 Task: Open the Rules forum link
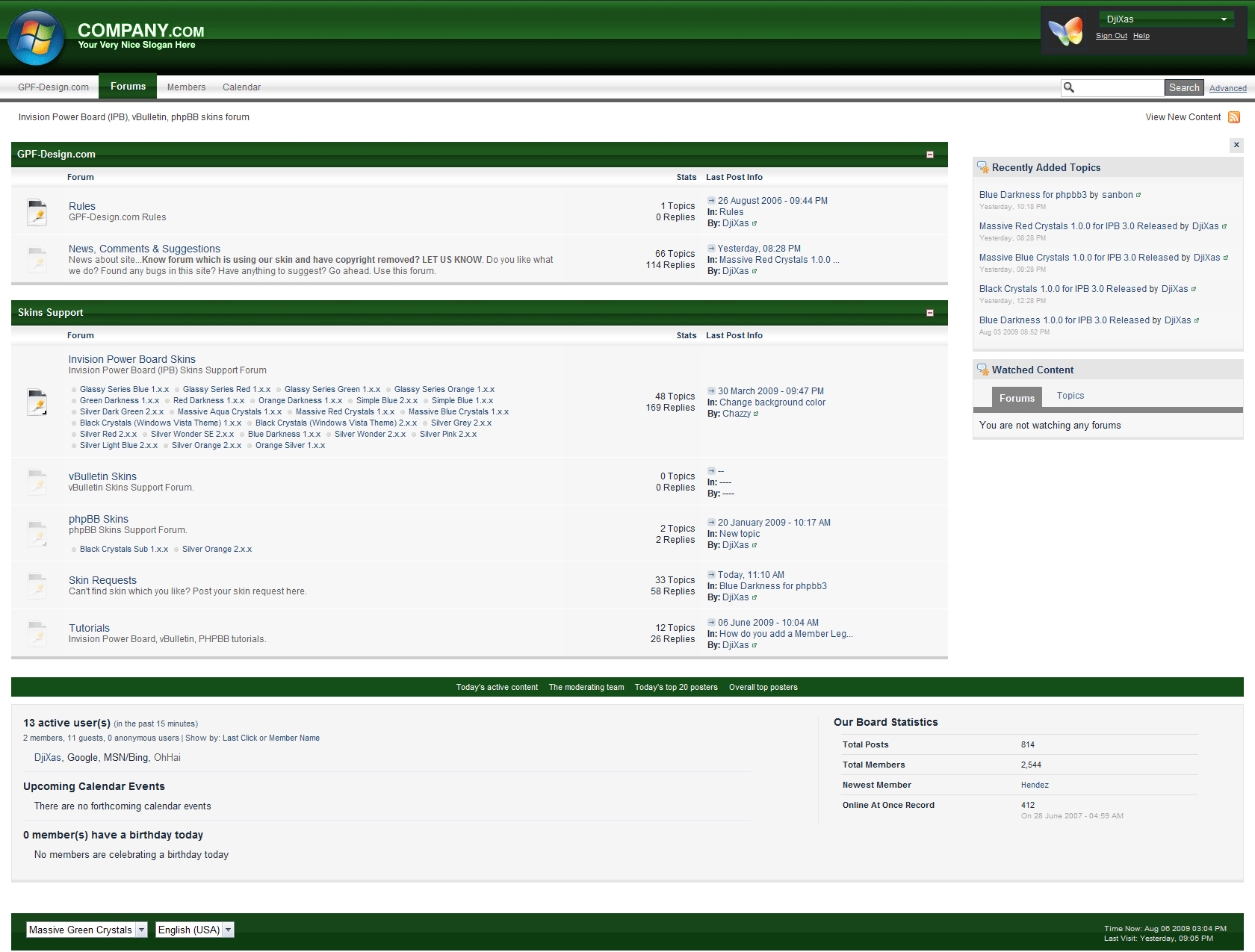[82, 206]
